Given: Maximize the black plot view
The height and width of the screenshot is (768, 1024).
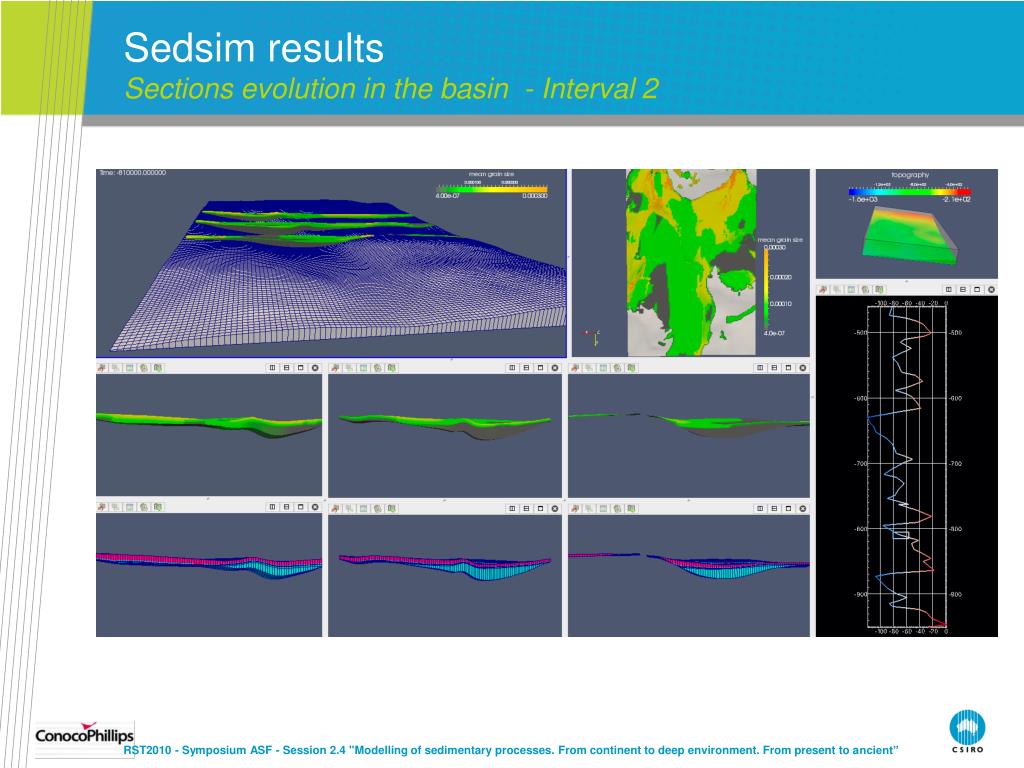Looking at the screenshot, I should click(977, 289).
